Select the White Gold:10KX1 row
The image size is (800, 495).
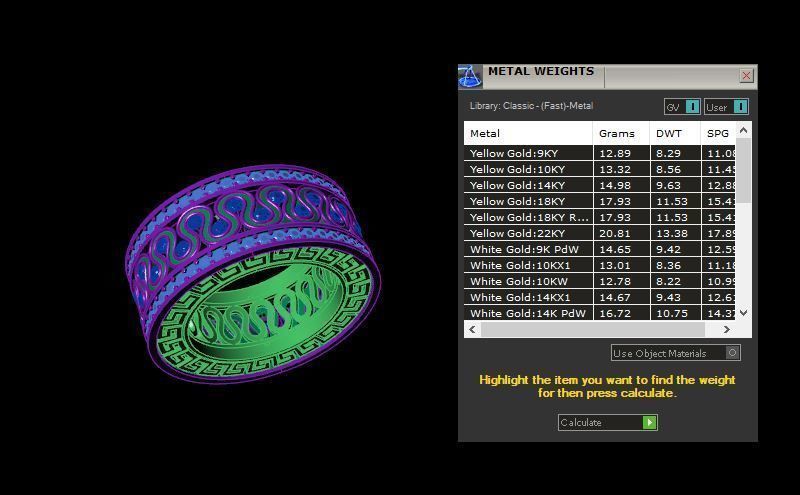tap(600, 265)
